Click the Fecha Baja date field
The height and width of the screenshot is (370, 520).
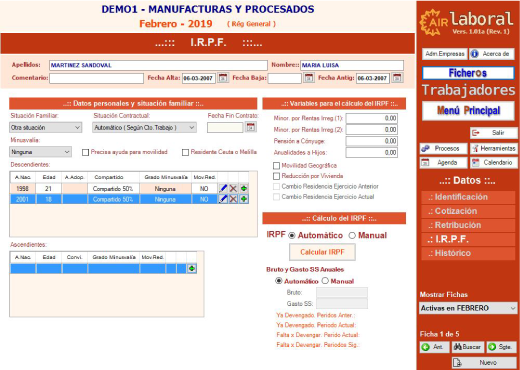tap(285, 78)
